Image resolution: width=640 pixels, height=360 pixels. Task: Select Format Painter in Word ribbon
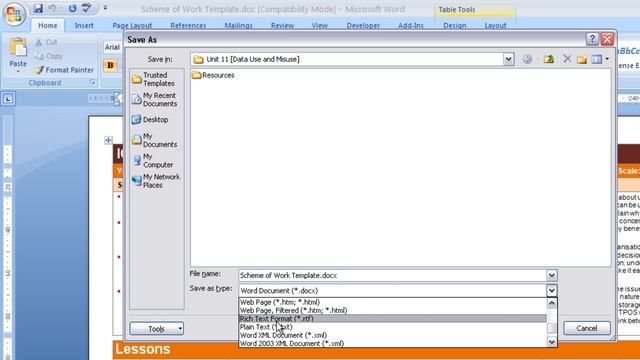click(x=64, y=70)
